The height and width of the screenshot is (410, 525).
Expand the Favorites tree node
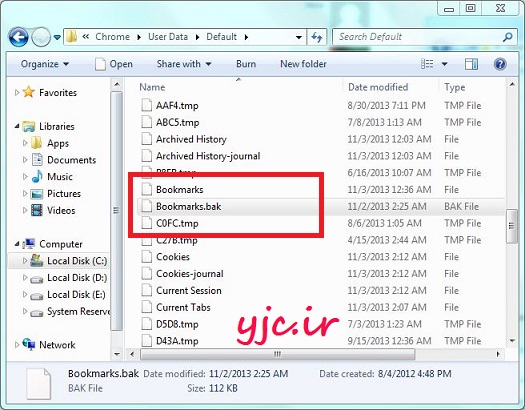coord(17,92)
